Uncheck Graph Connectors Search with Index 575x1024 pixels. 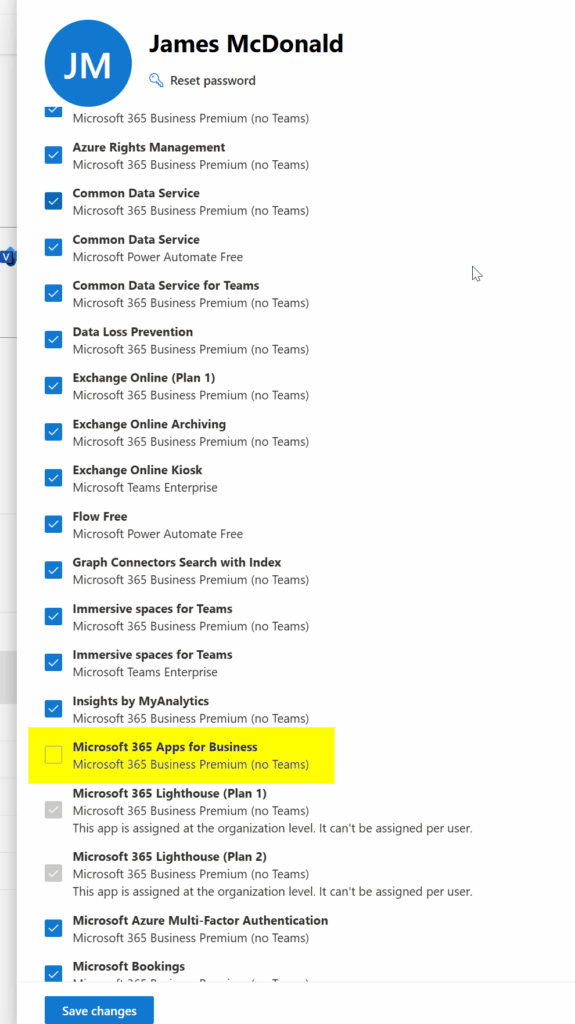[x=54, y=570]
